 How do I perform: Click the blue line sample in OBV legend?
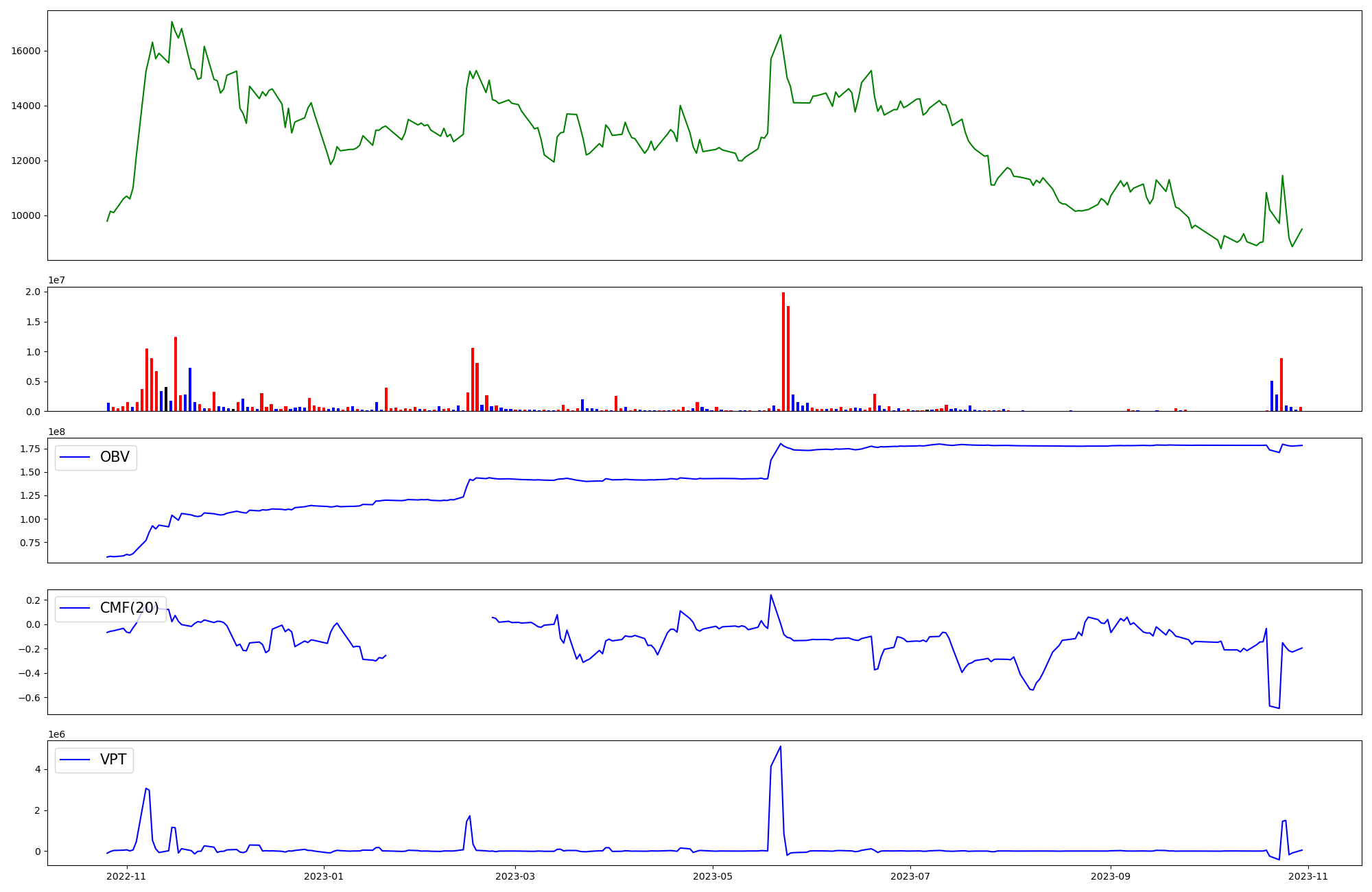75,458
